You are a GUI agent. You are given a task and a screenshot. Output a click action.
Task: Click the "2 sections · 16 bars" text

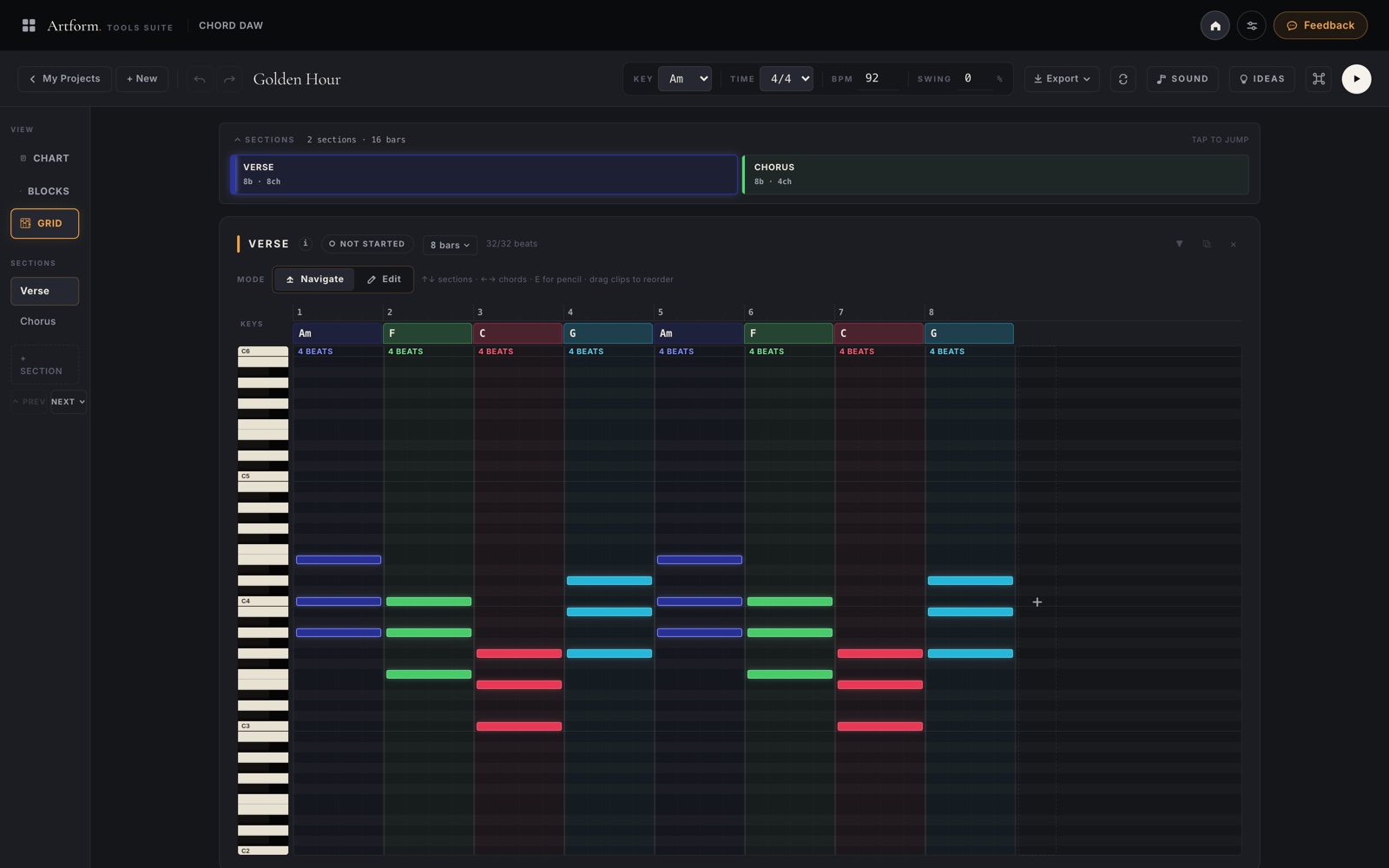coord(356,140)
